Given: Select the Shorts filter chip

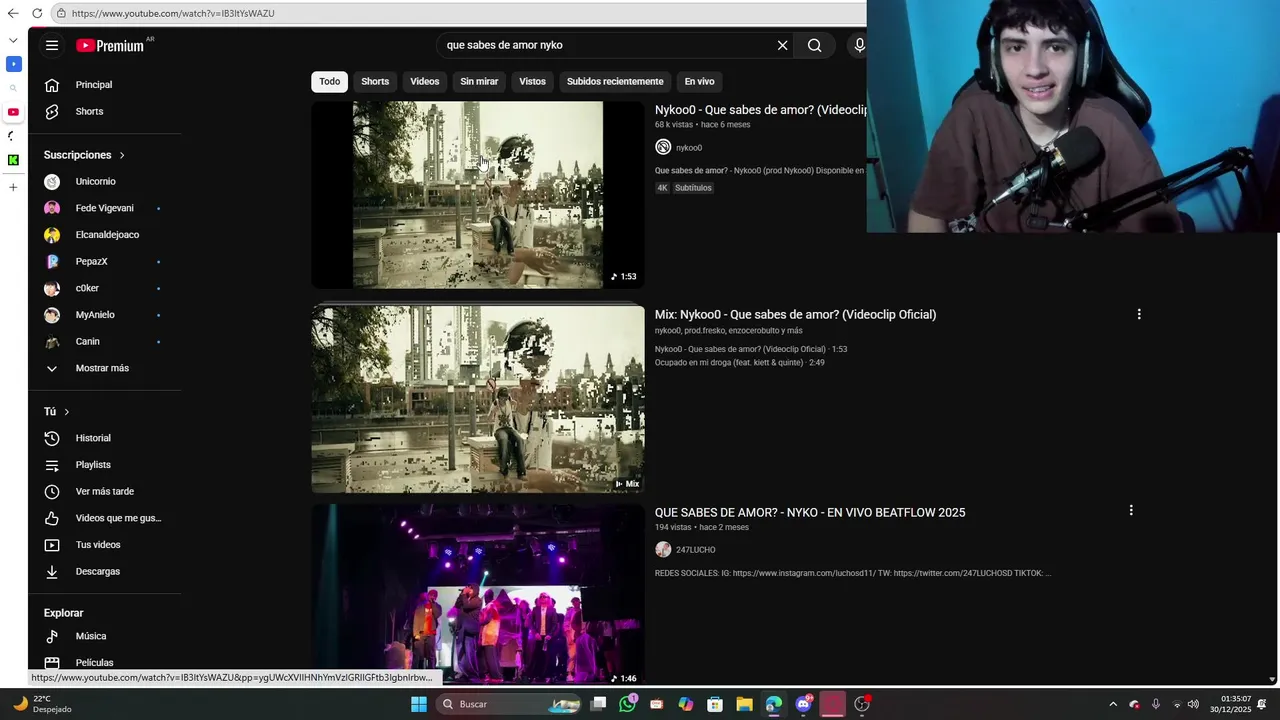Looking at the screenshot, I should pos(375,81).
